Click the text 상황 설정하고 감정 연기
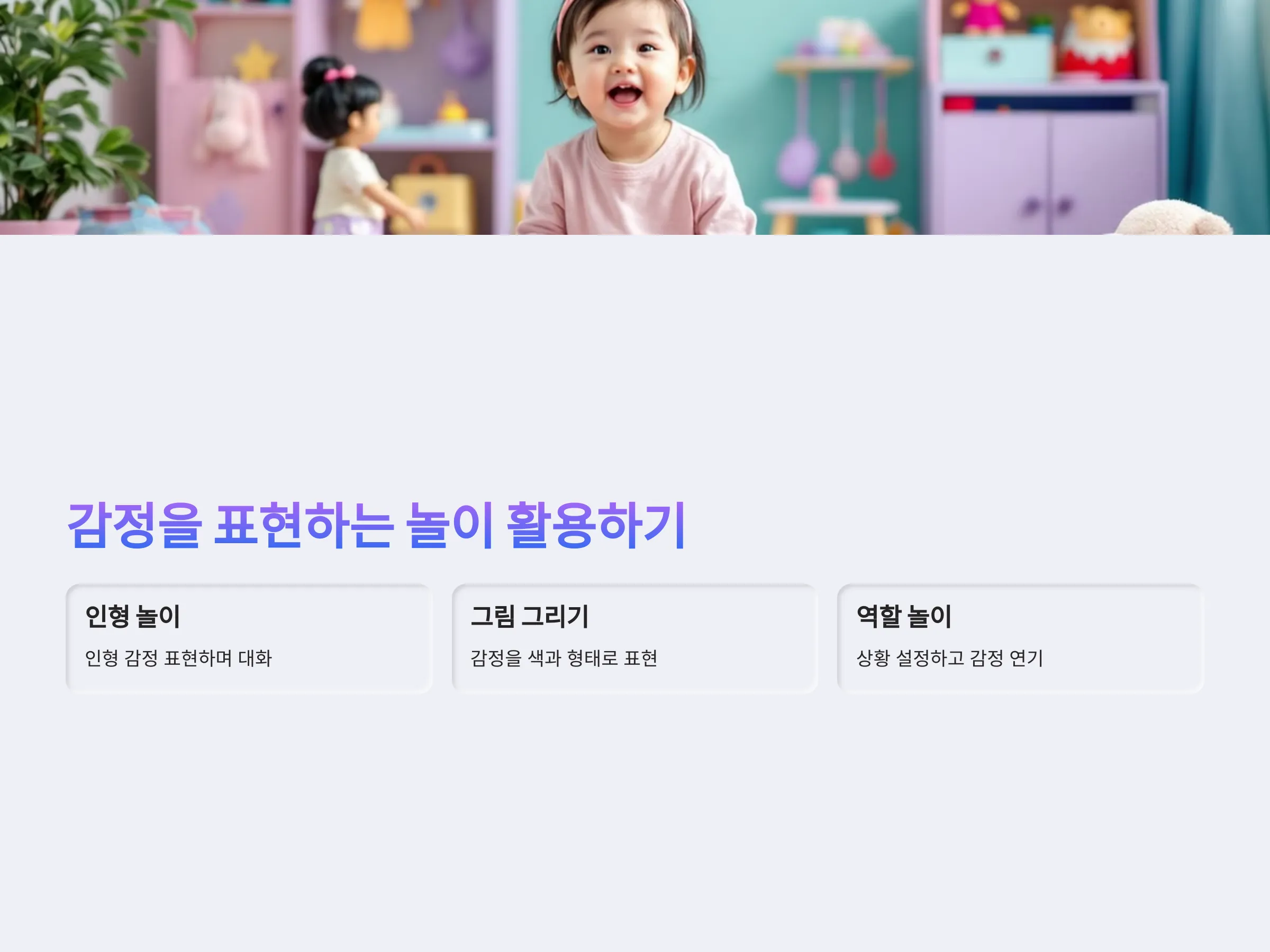 coord(950,658)
